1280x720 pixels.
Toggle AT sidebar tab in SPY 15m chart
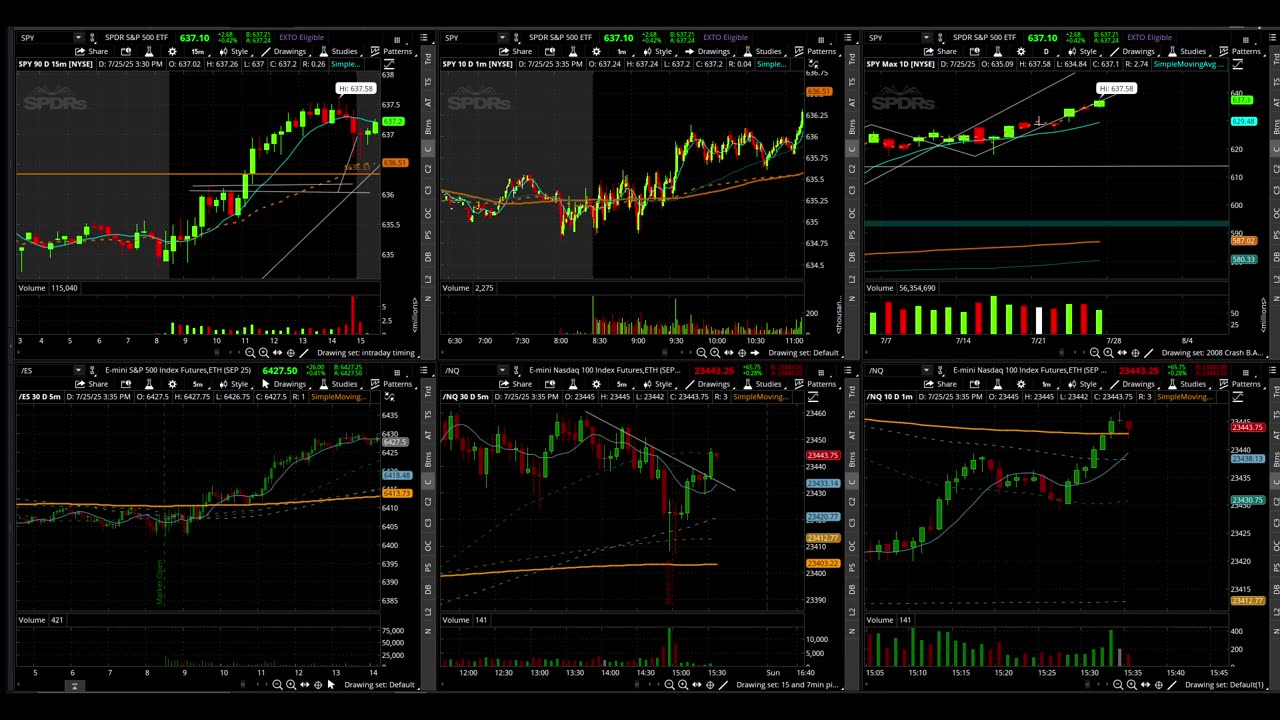[x=429, y=102]
